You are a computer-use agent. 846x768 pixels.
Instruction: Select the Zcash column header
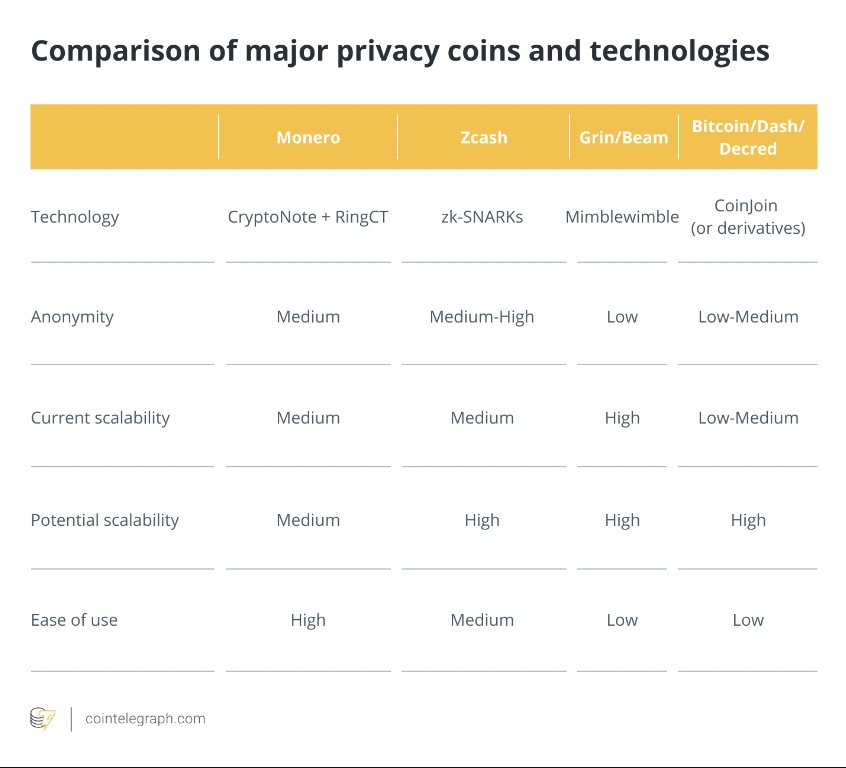click(483, 137)
